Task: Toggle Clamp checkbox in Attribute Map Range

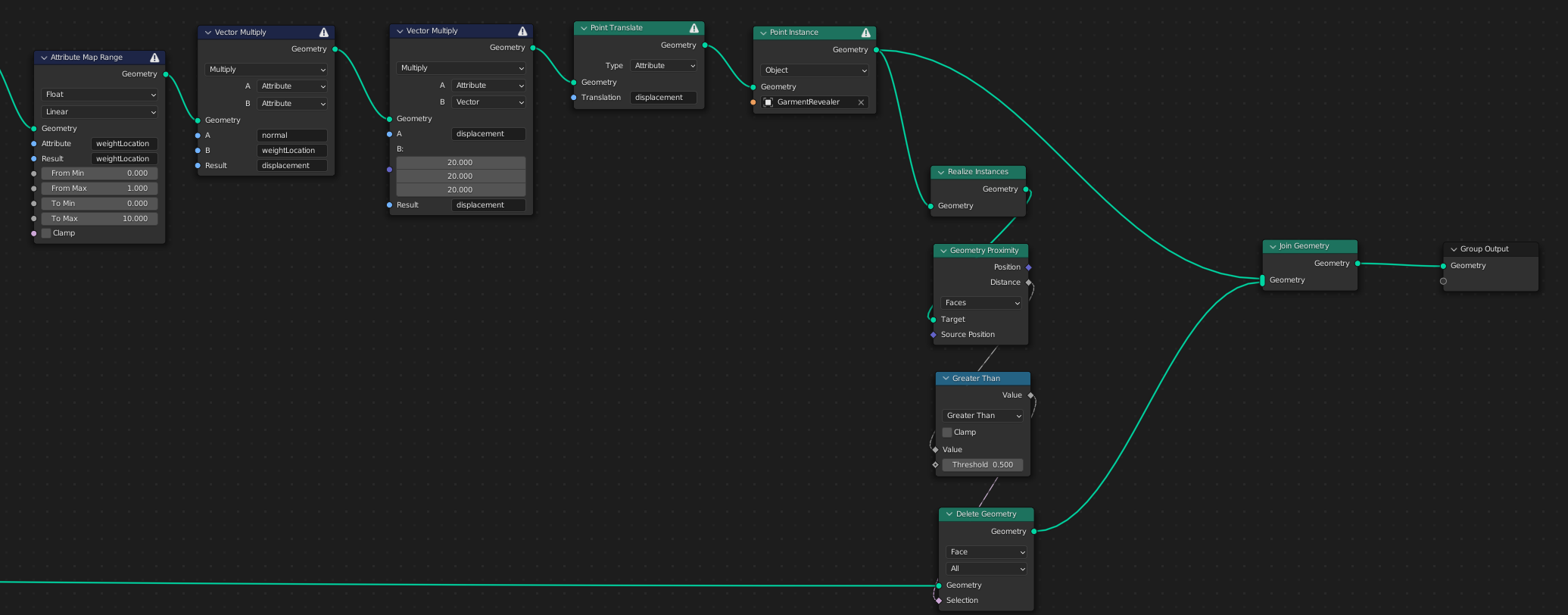Action: (x=47, y=233)
